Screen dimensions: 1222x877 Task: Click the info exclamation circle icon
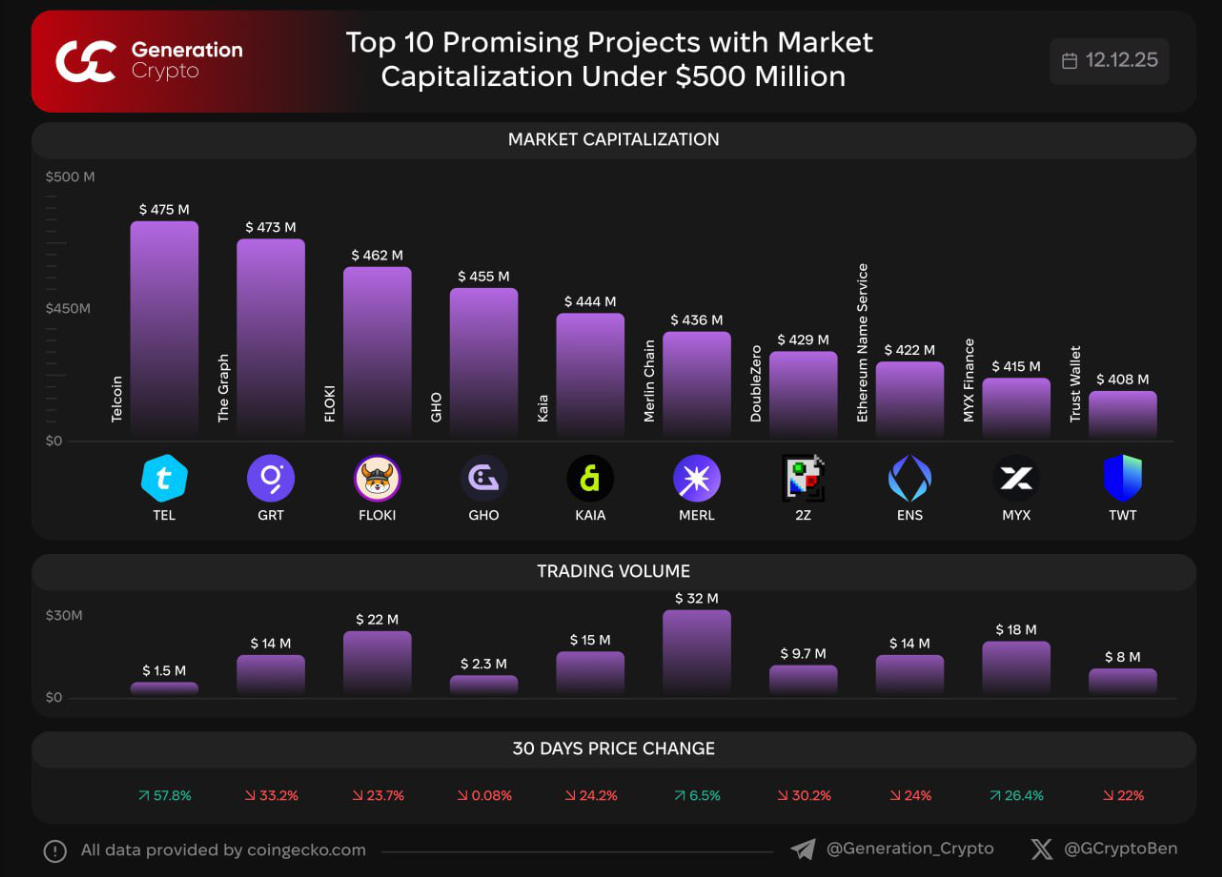coord(55,851)
